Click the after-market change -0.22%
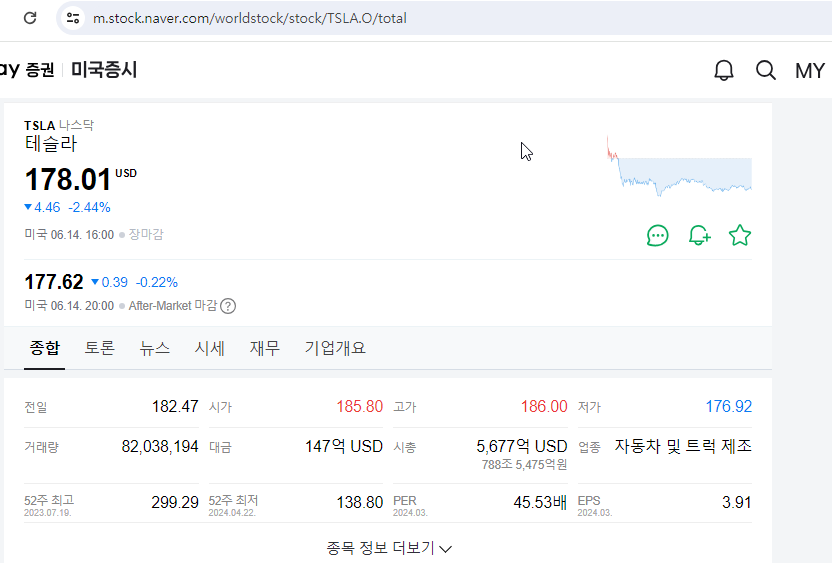 157,282
